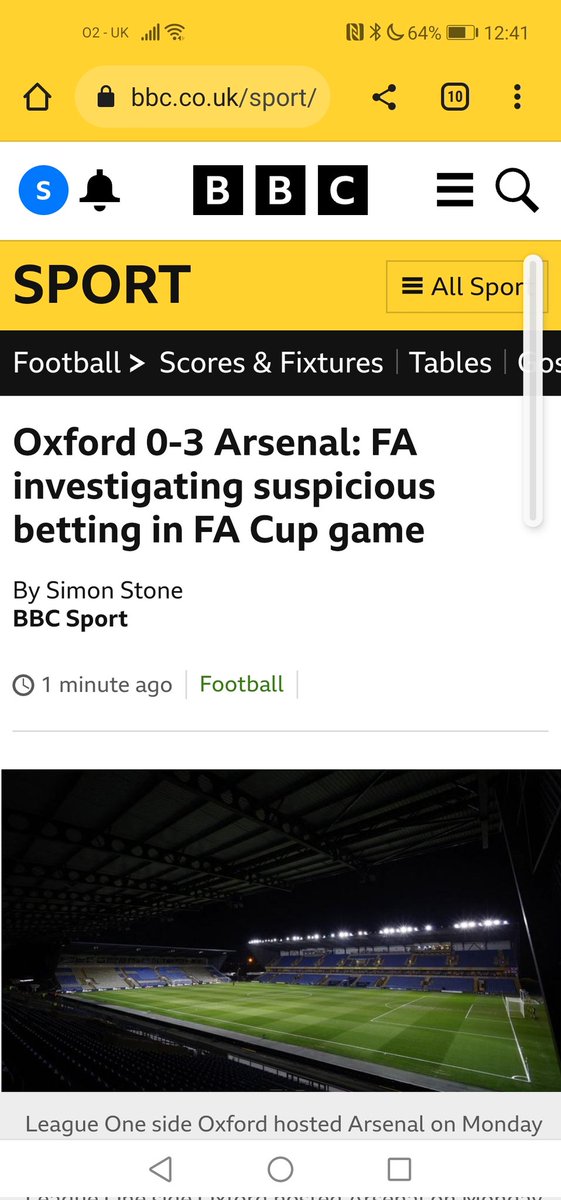Screen dimensions: 561x1200
Task: Tap the bbc.co.uk/sport address bar
Action: click(x=203, y=97)
